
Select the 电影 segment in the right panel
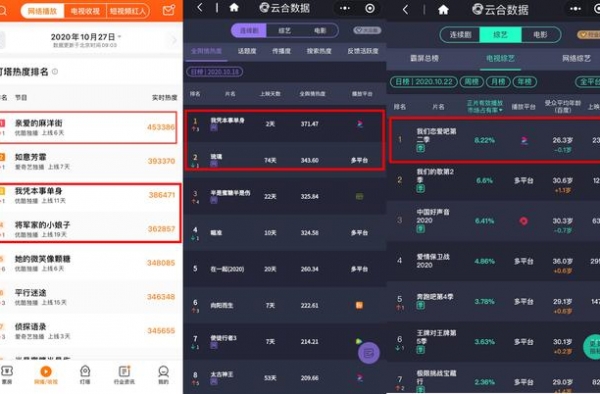(x=540, y=35)
